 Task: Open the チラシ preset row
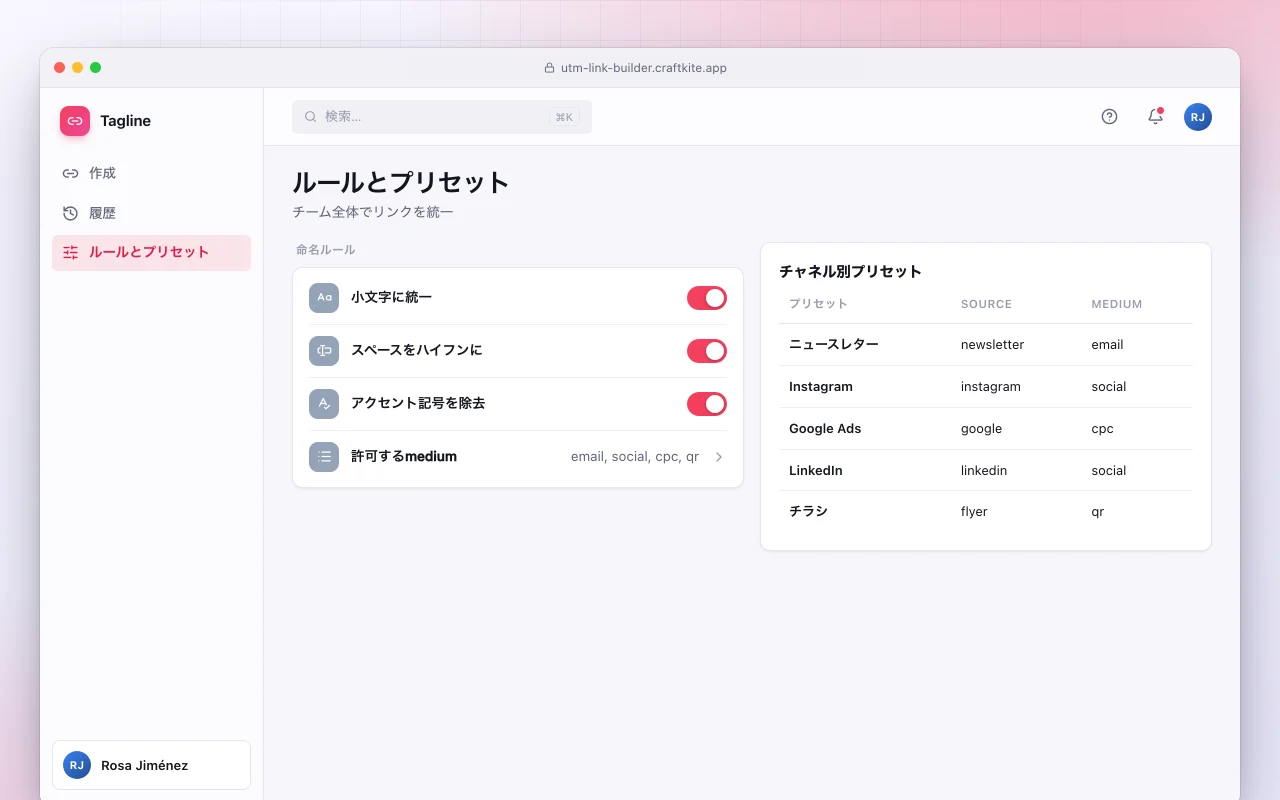coord(986,511)
